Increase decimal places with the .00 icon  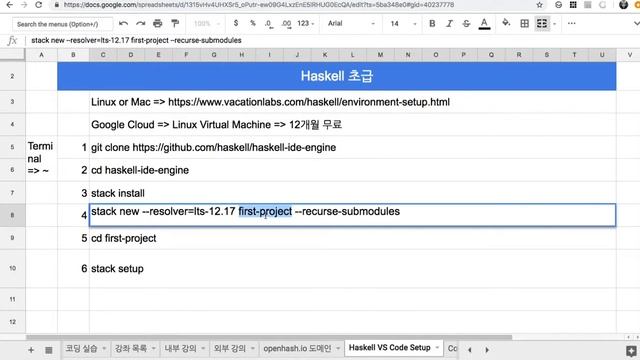coord(287,24)
